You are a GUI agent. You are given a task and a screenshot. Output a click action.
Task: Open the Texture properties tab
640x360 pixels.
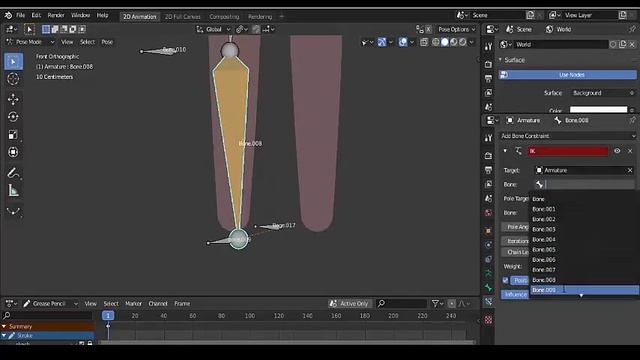(489, 320)
